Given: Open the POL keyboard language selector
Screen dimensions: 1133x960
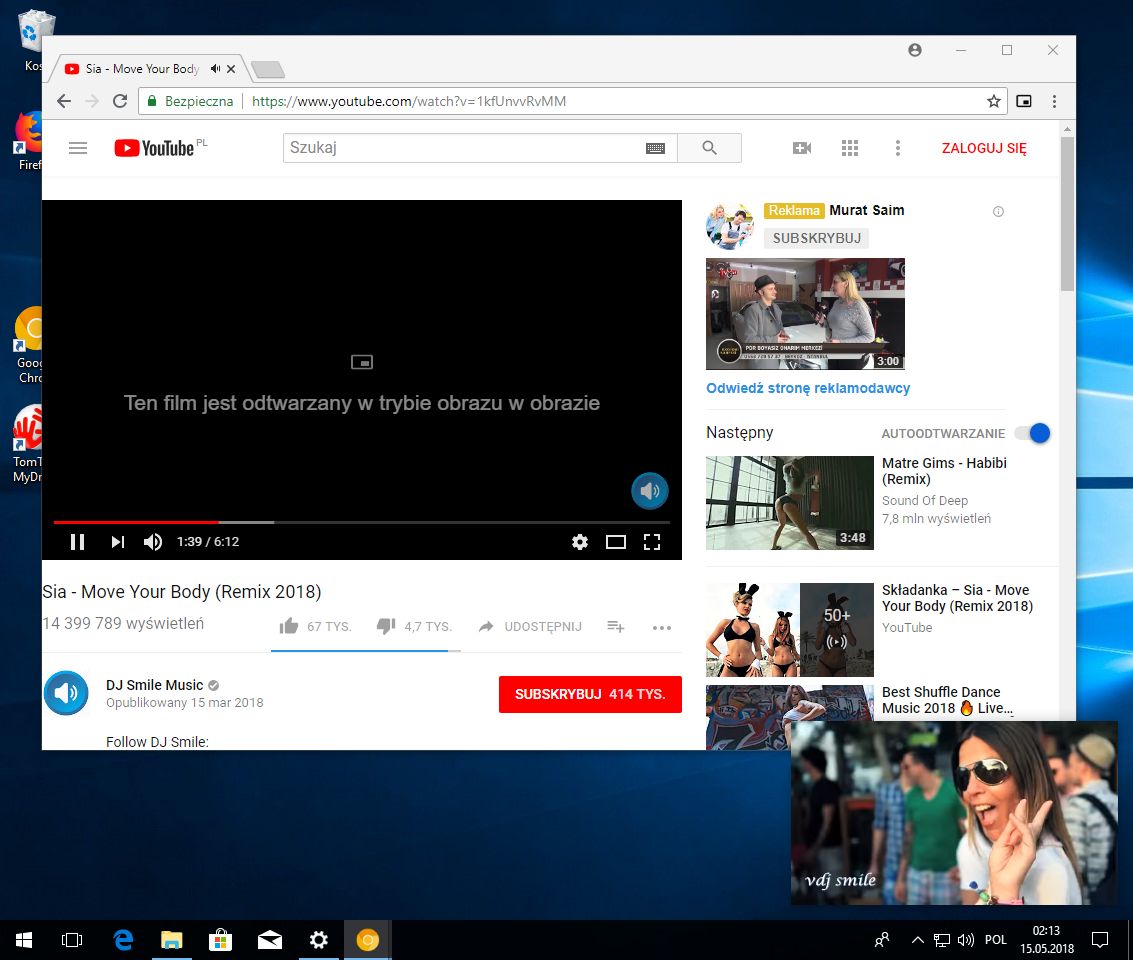Looking at the screenshot, I should (x=996, y=940).
